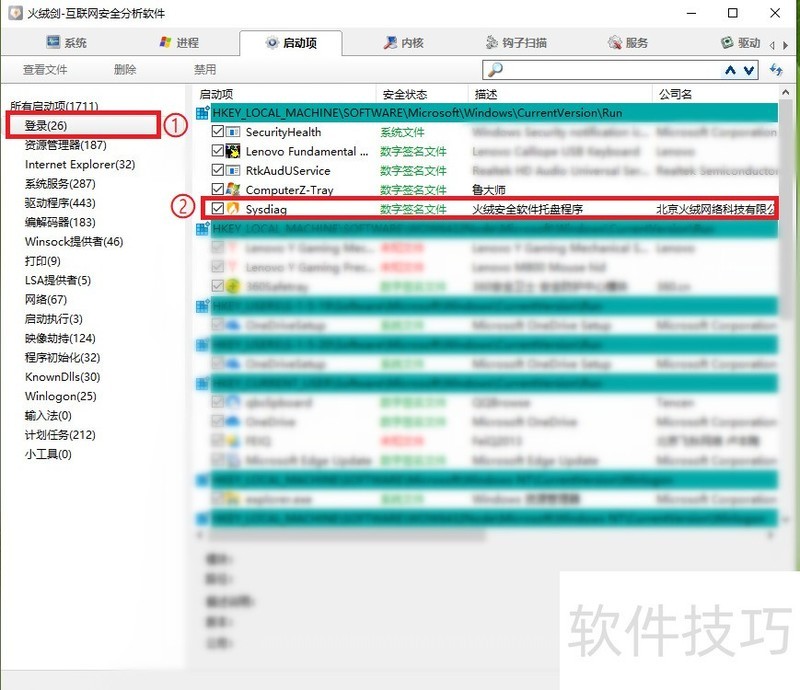The image size is (800, 690).
Task: Click the 启动项 tab gear icon
Action: point(272,42)
